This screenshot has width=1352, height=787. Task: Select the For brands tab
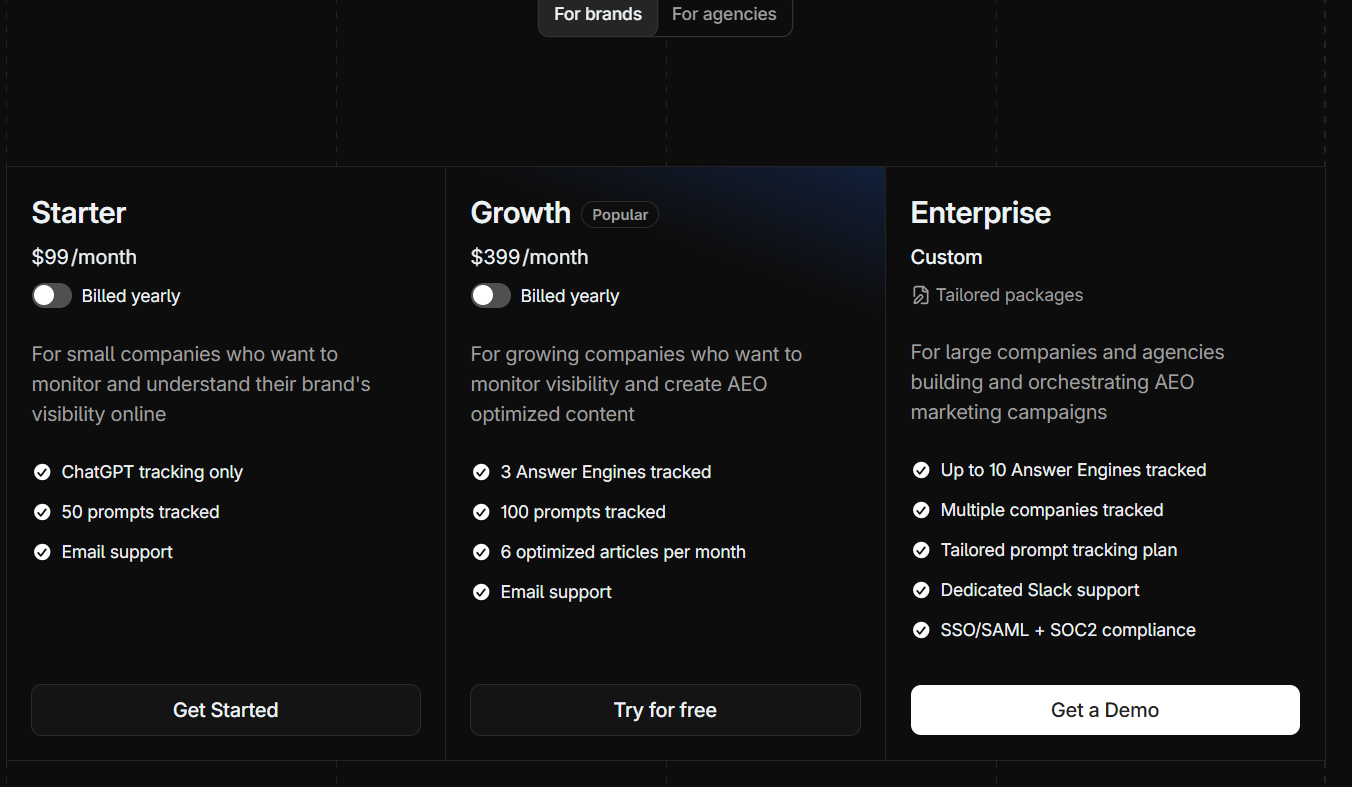click(598, 15)
